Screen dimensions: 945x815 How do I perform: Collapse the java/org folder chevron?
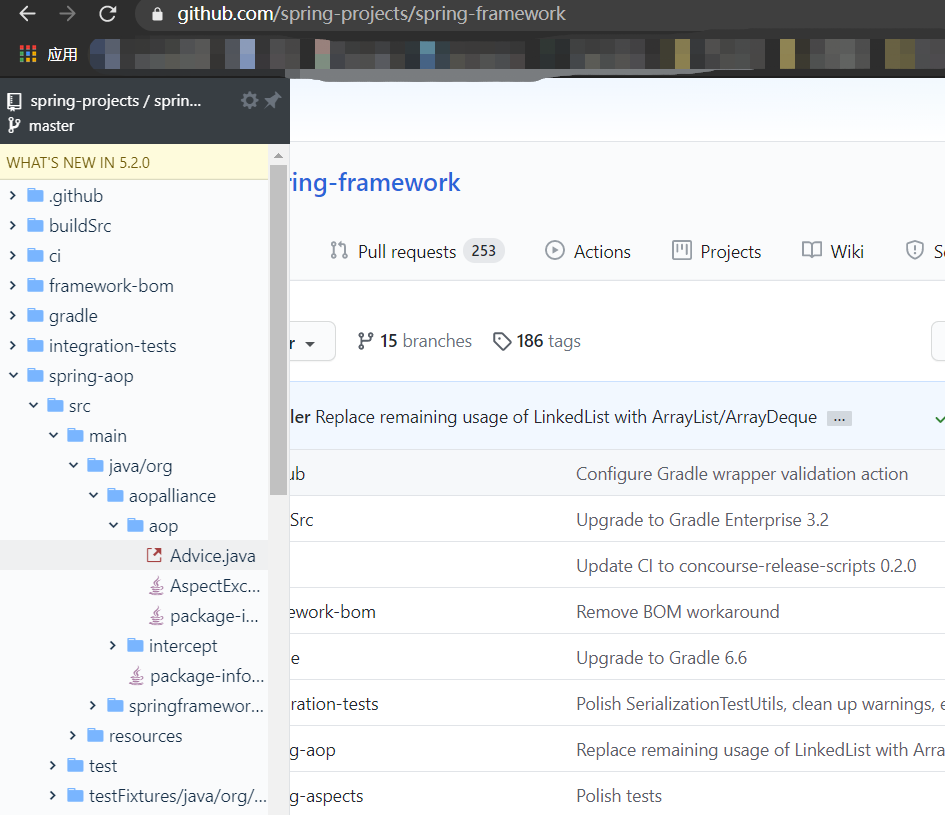[x=74, y=465]
